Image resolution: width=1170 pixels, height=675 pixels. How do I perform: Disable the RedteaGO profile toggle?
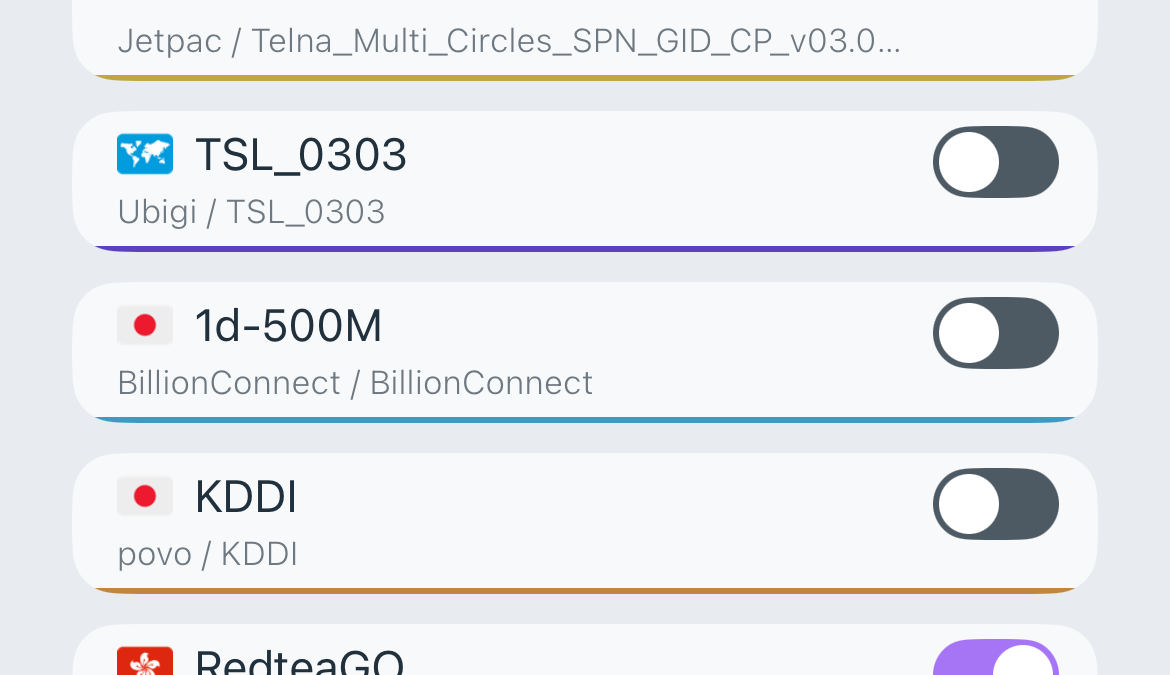[996, 660]
